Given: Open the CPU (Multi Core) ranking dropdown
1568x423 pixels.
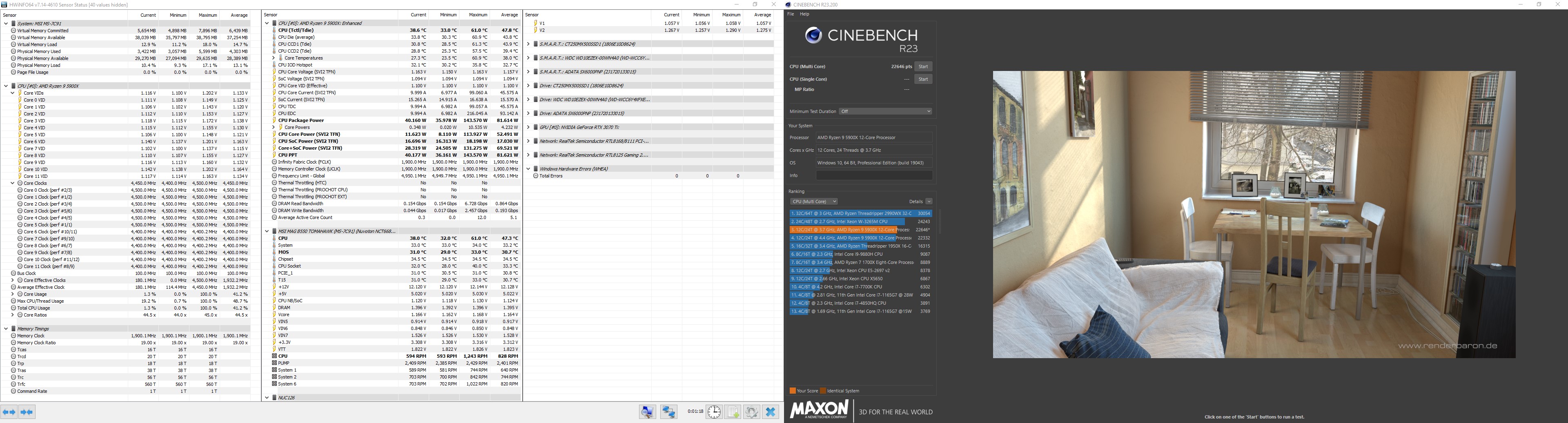Looking at the screenshot, I should [814, 202].
